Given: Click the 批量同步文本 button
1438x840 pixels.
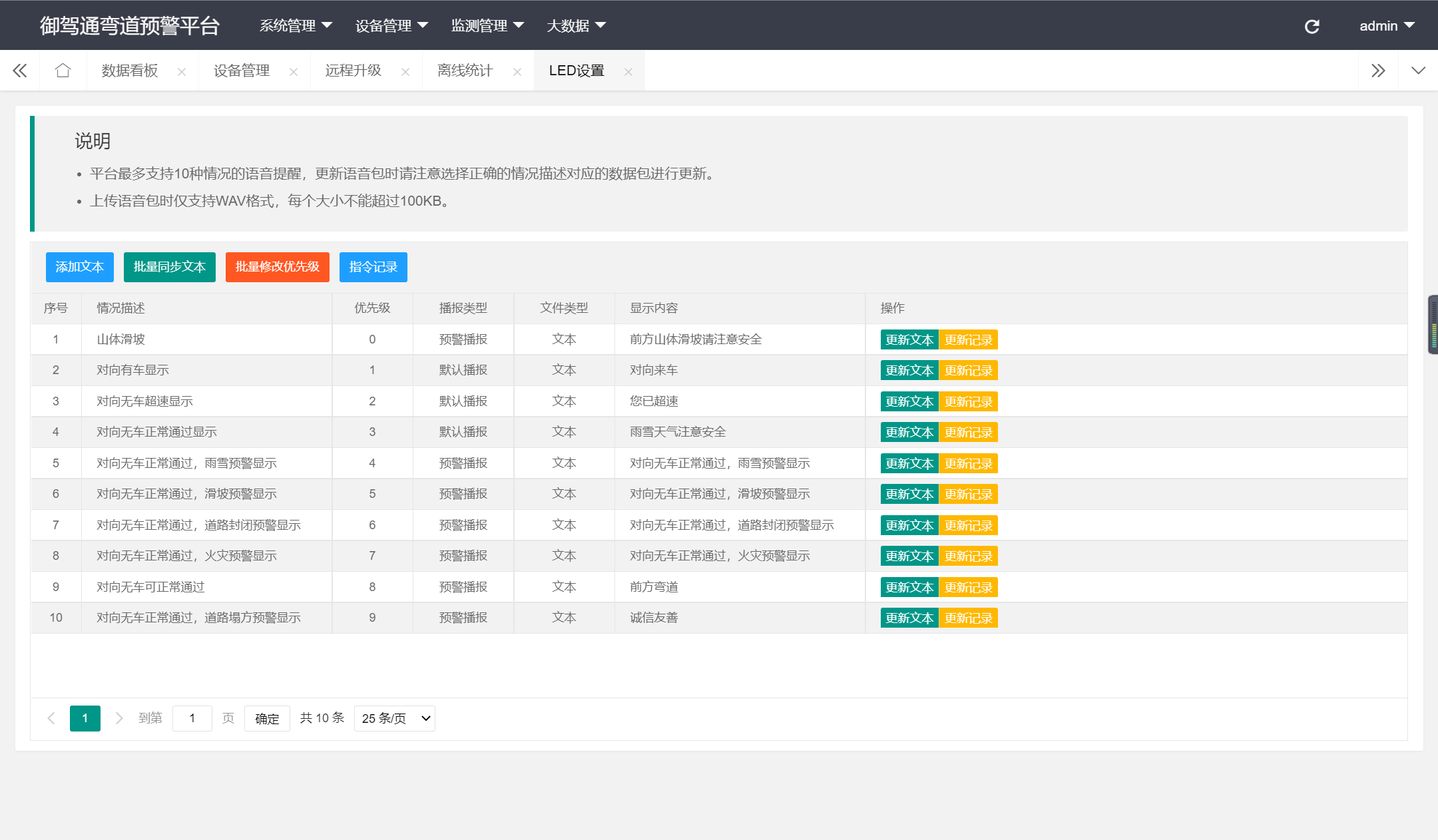Looking at the screenshot, I should click(x=170, y=267).
